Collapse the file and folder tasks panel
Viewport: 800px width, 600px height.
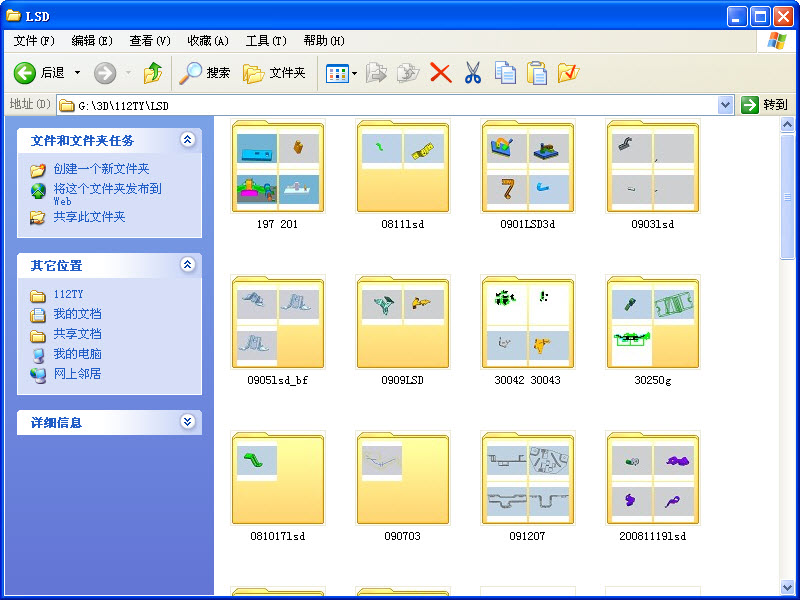click(x=187, y=140)
